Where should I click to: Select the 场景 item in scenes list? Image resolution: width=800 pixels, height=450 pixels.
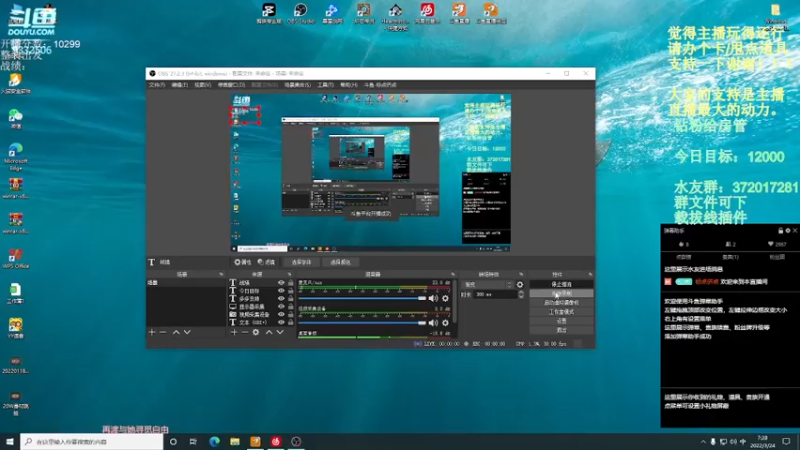(x=186, y=283)
